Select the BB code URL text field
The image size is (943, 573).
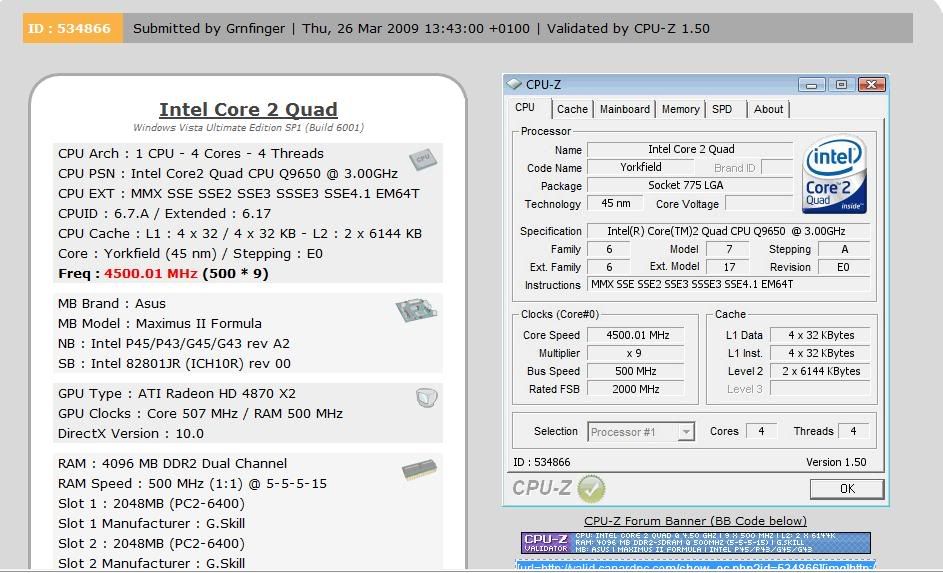[x=695, y=566]
